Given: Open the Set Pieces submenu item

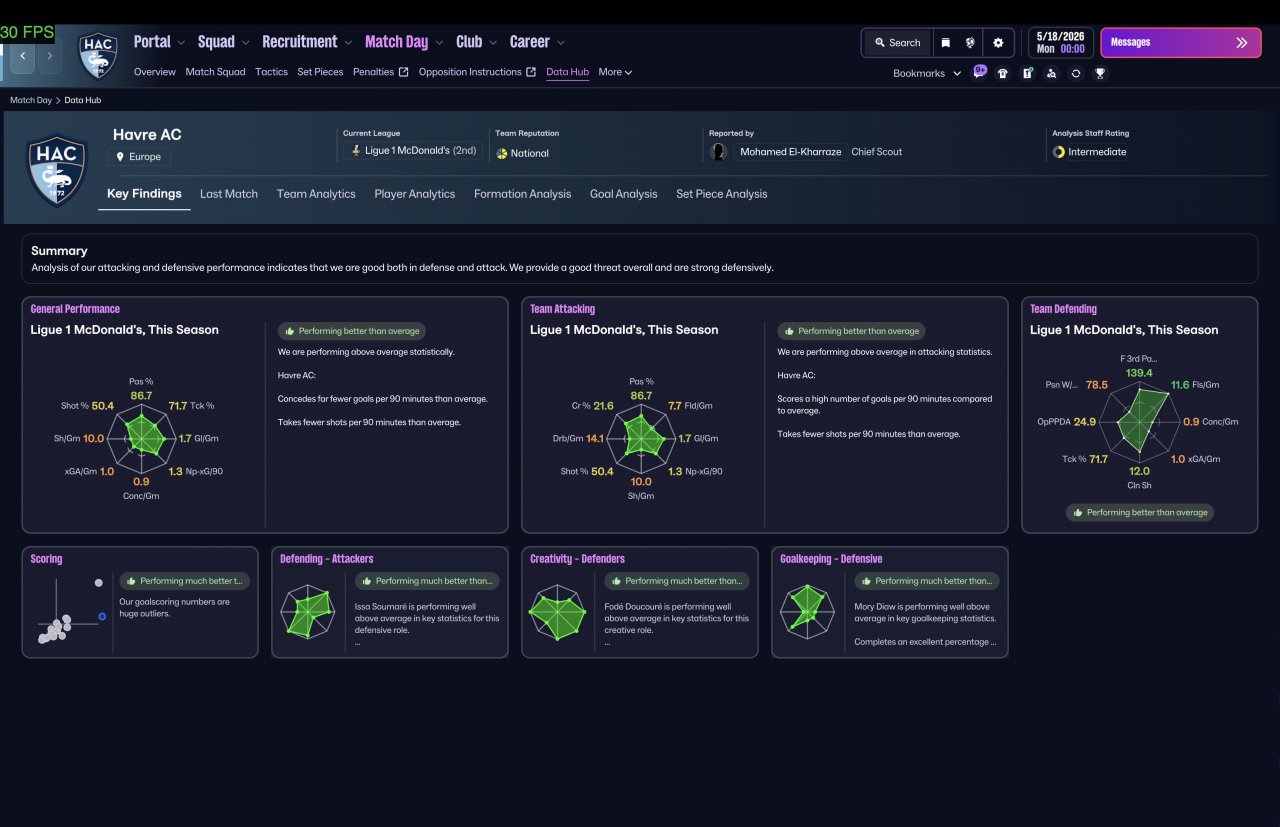Looking at the screenshot, I should tap(320, 72).
